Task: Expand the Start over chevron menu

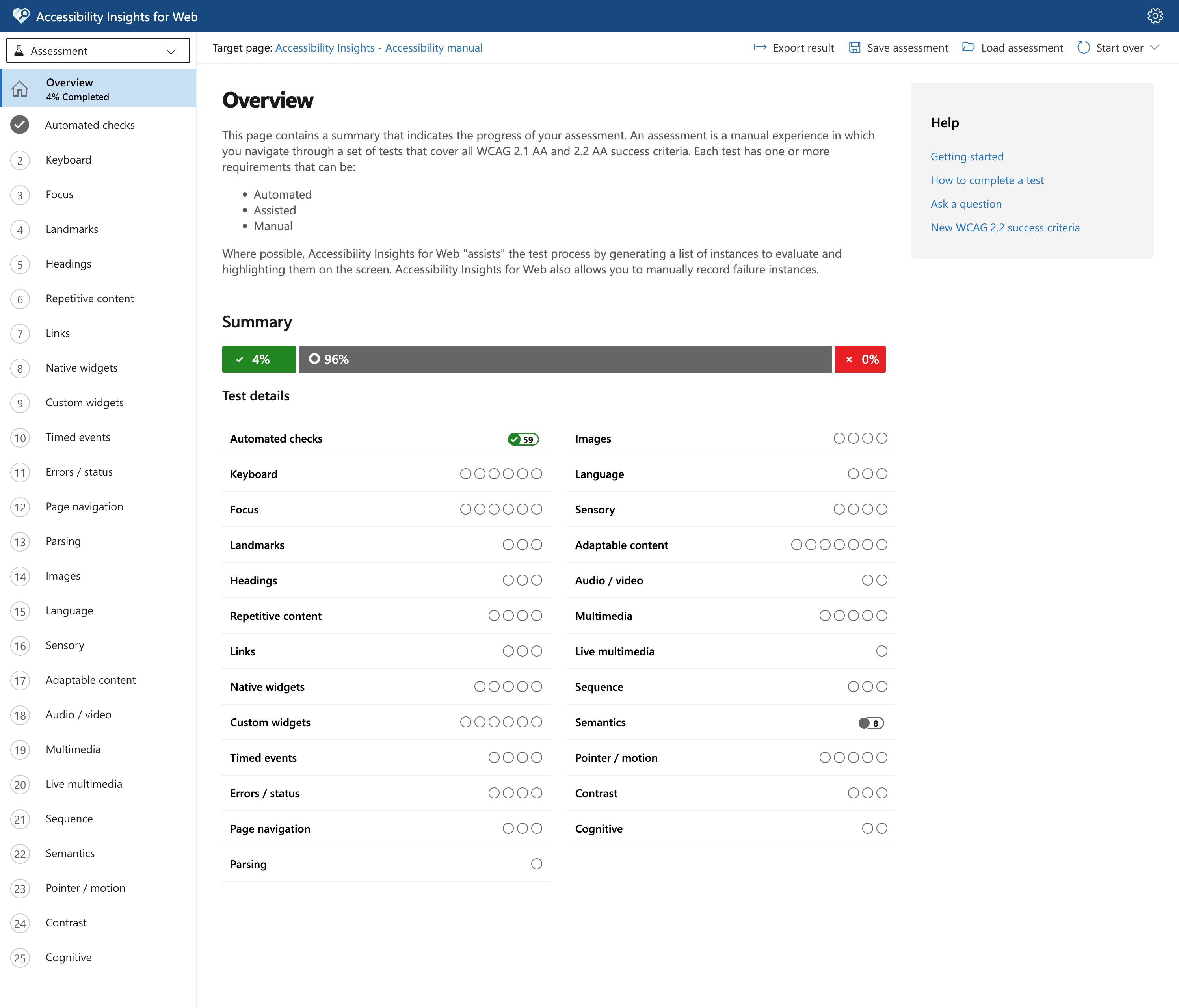Action: coord(1155,47)
